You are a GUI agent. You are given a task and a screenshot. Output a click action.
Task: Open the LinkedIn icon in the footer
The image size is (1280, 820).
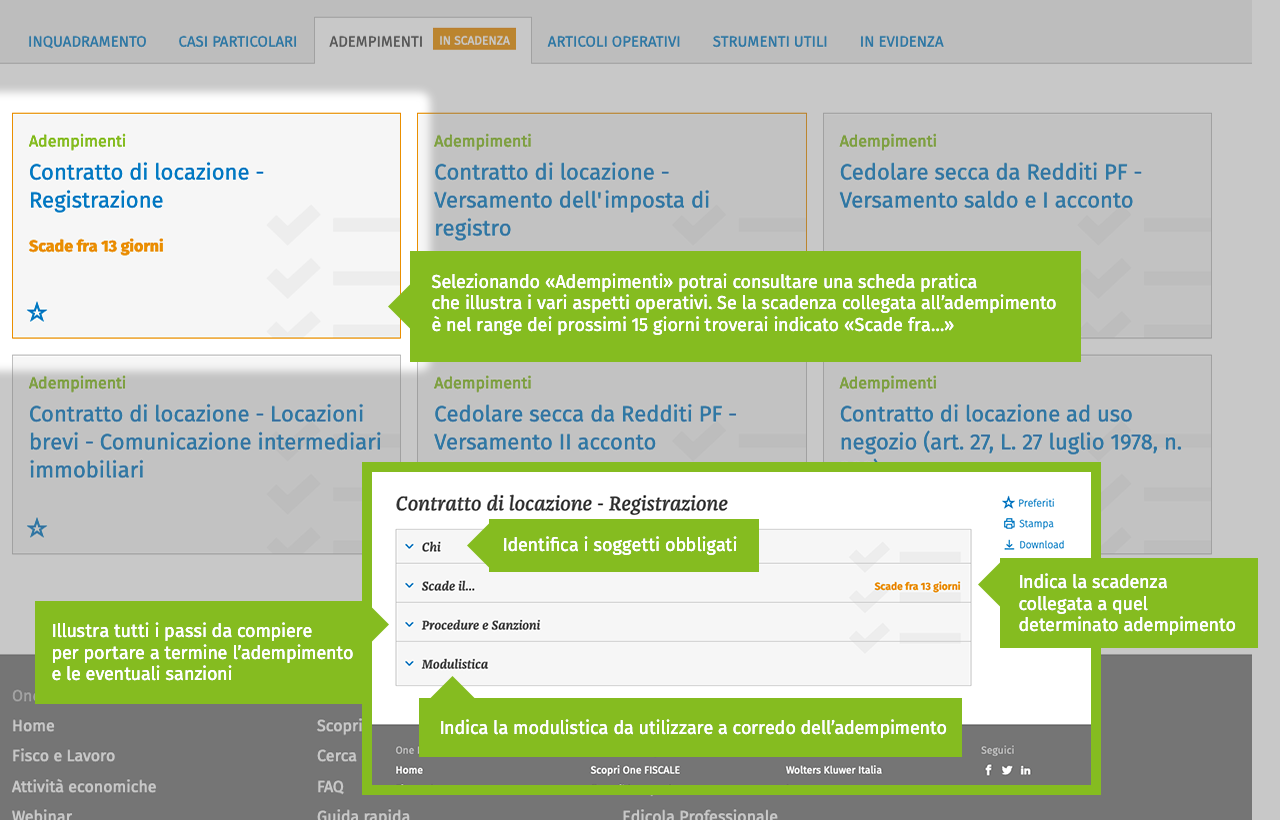pyautogui.click(x=1024, y=770)
